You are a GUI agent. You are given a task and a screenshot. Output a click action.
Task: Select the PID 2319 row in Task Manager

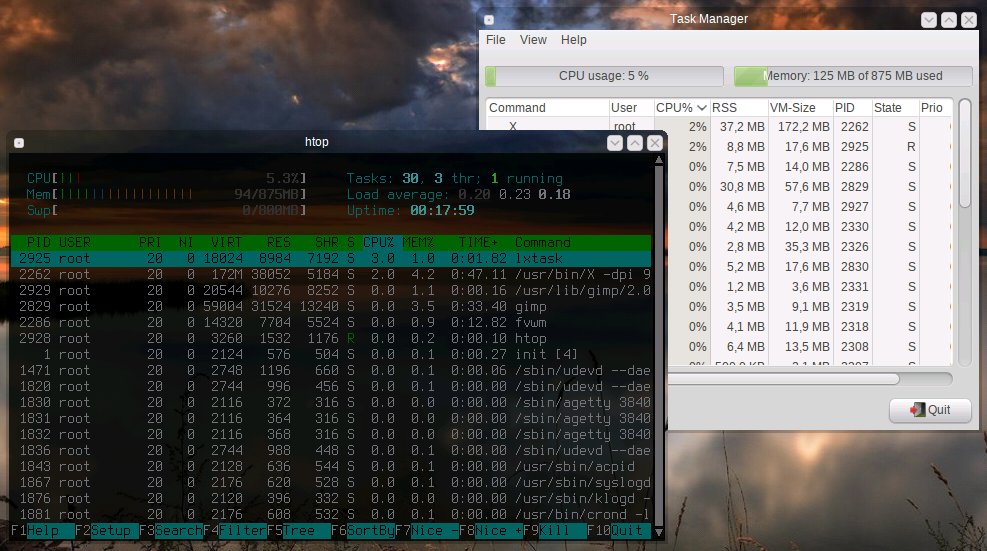(x=809, y=307)
